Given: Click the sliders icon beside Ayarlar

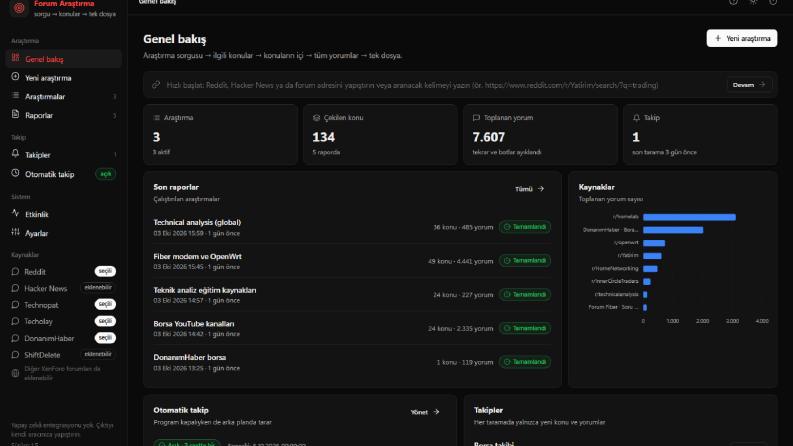Looking at the screenshot, I should pos(16,232).
